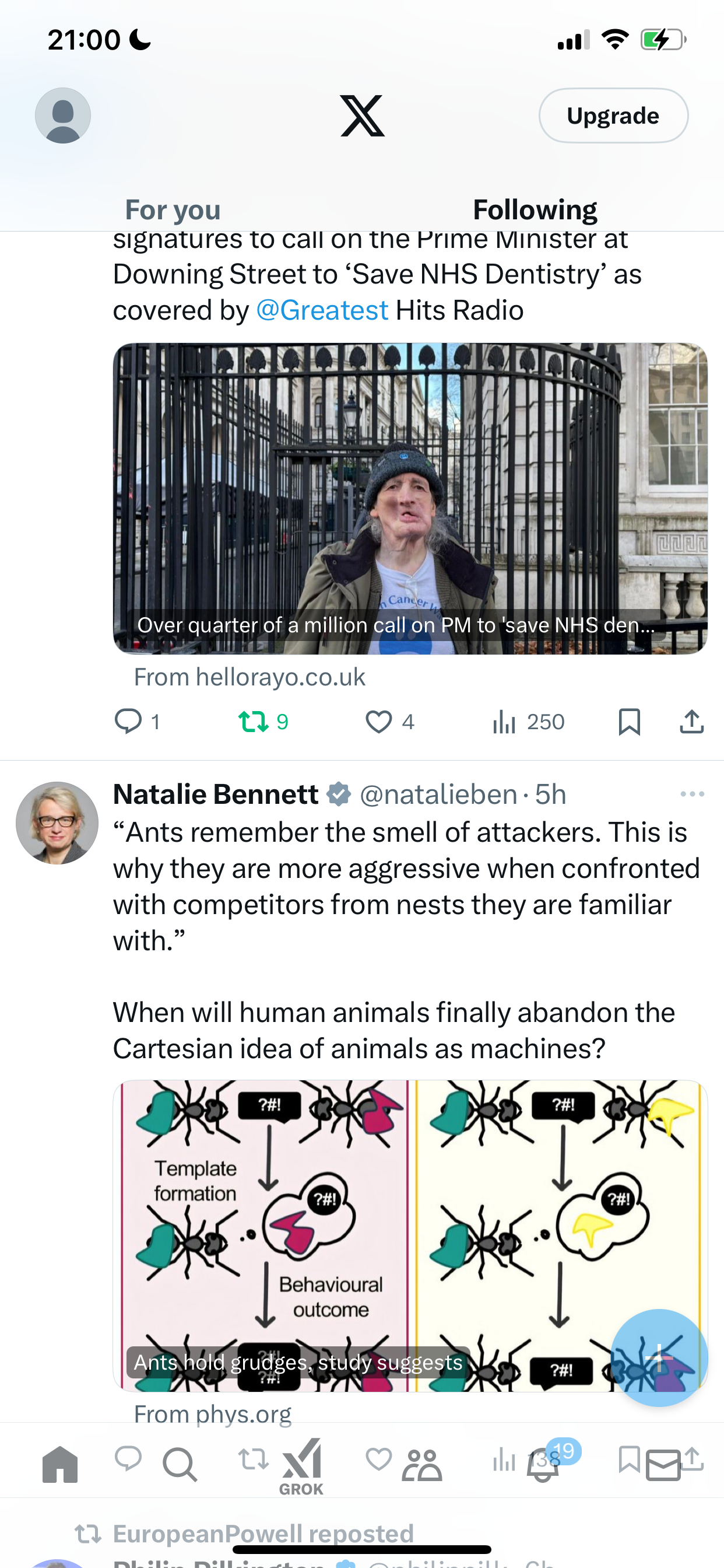The image size is (724, 1568).
Task: Share the NHS Dentistry post
Action: click(692, 722)
